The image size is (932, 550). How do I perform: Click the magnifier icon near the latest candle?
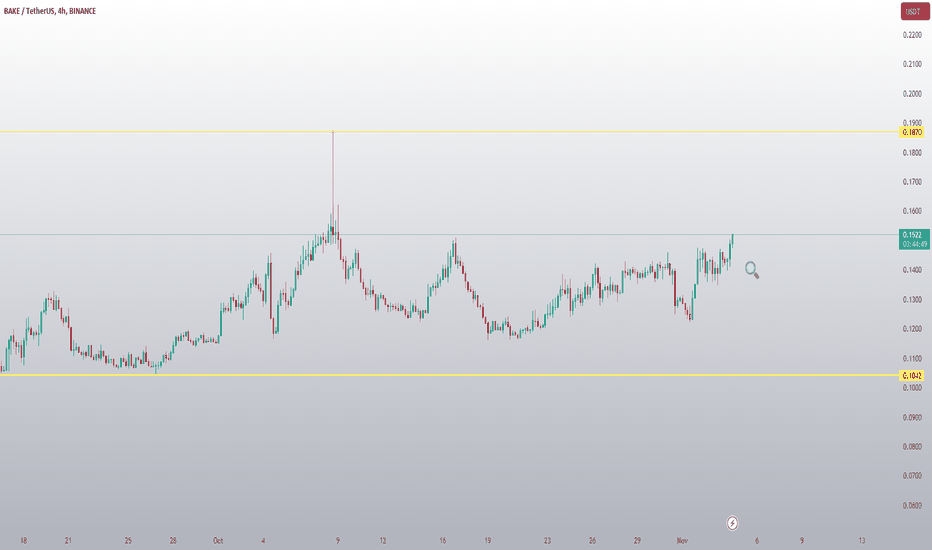(752, 270)
